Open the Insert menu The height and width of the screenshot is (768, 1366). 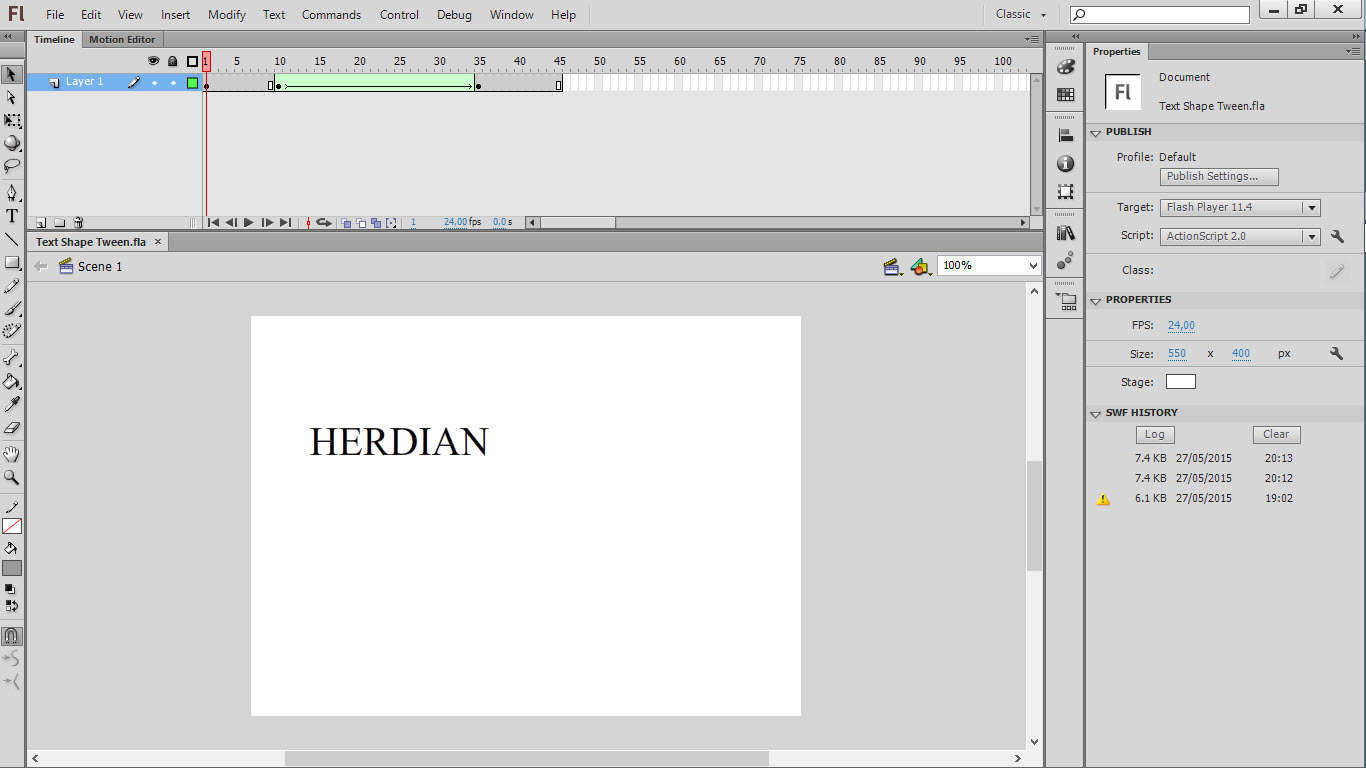pyautogui.click(x=175, y=15)
